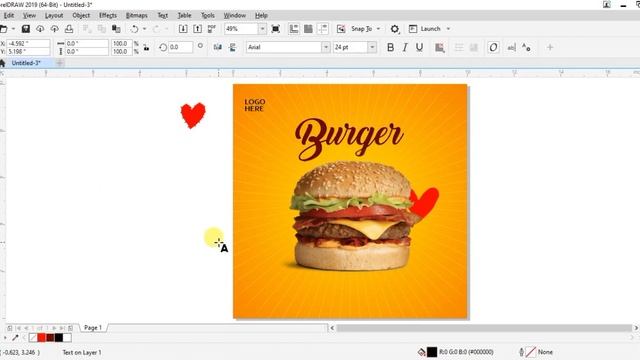Image resolution: width=640 pixels, height=360 pixels.
Task: Click the cloud upload icon
Action: pyautogui.click(x=55, y=29)
